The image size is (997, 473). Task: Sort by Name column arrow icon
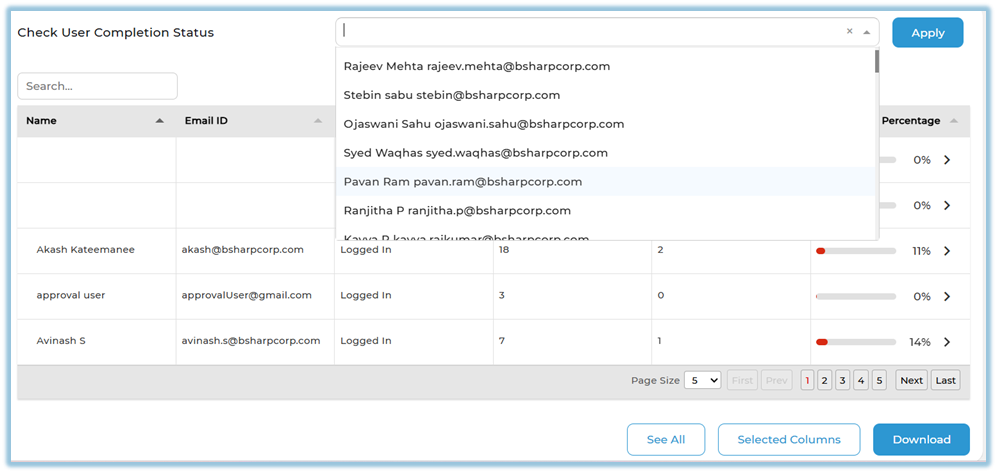159,121
